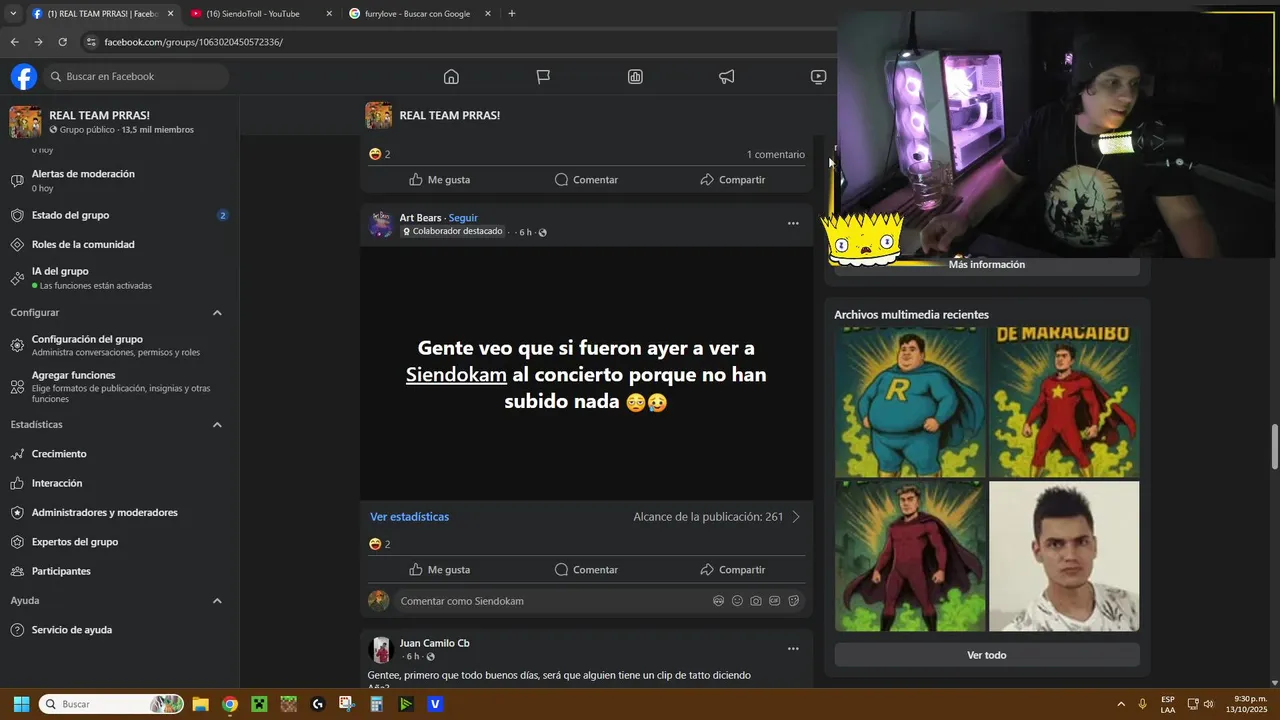Insert avatar sticker in comment box
The width and height of the screenshot is (1280, 720).
tap(718, 601)
